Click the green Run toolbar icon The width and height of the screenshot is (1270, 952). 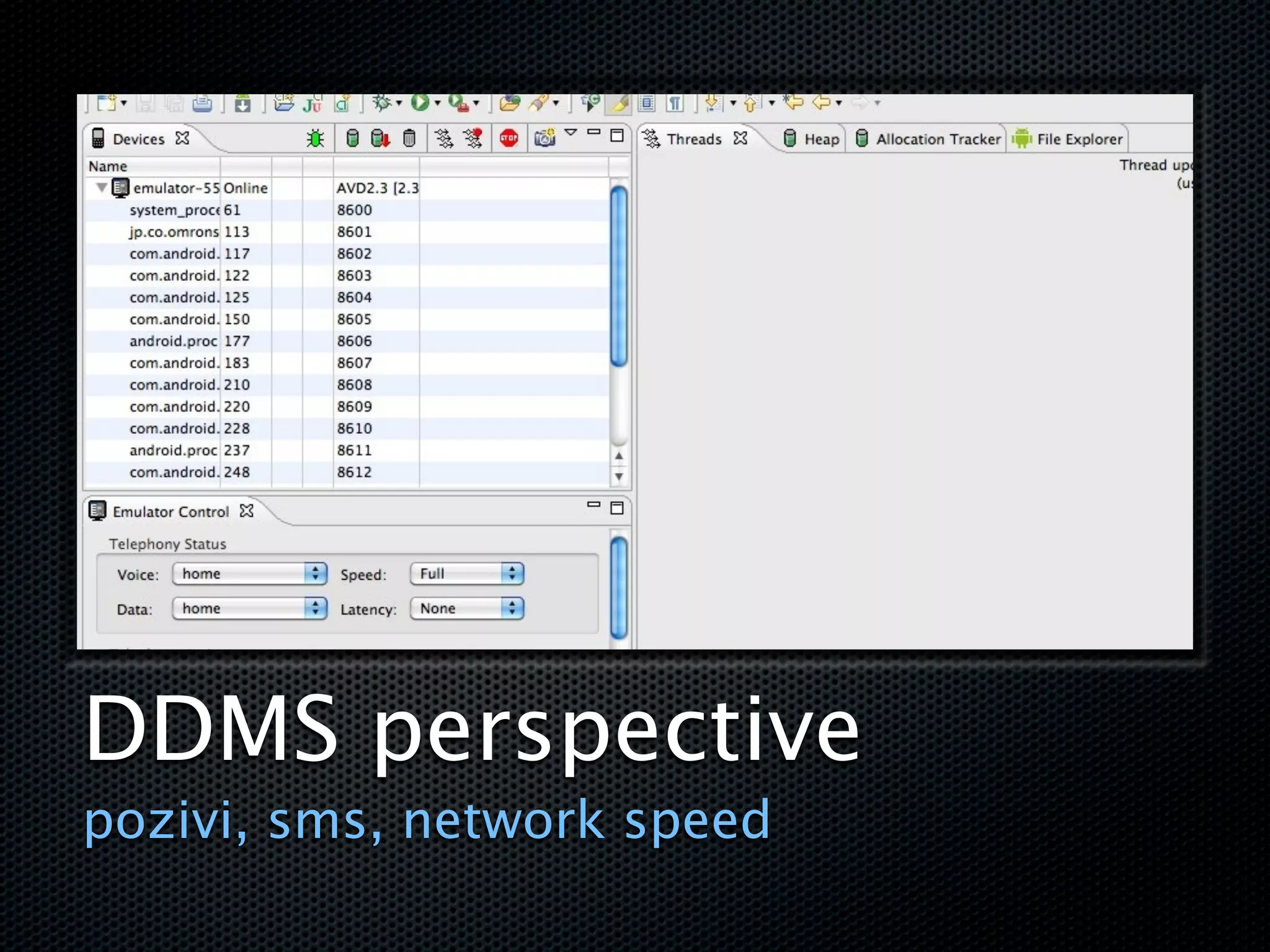pos(420,103)
